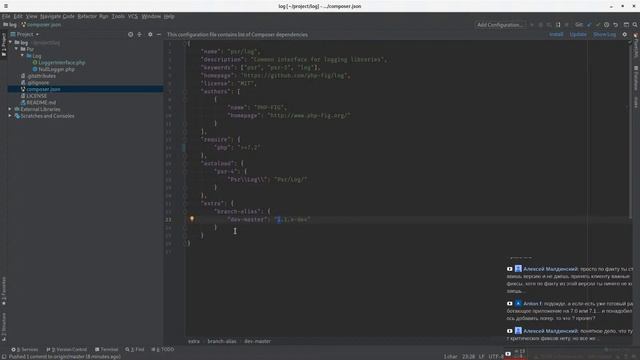Open the Services tool window
The width and height of the screenshot is (640, 360).
point(24,349)
